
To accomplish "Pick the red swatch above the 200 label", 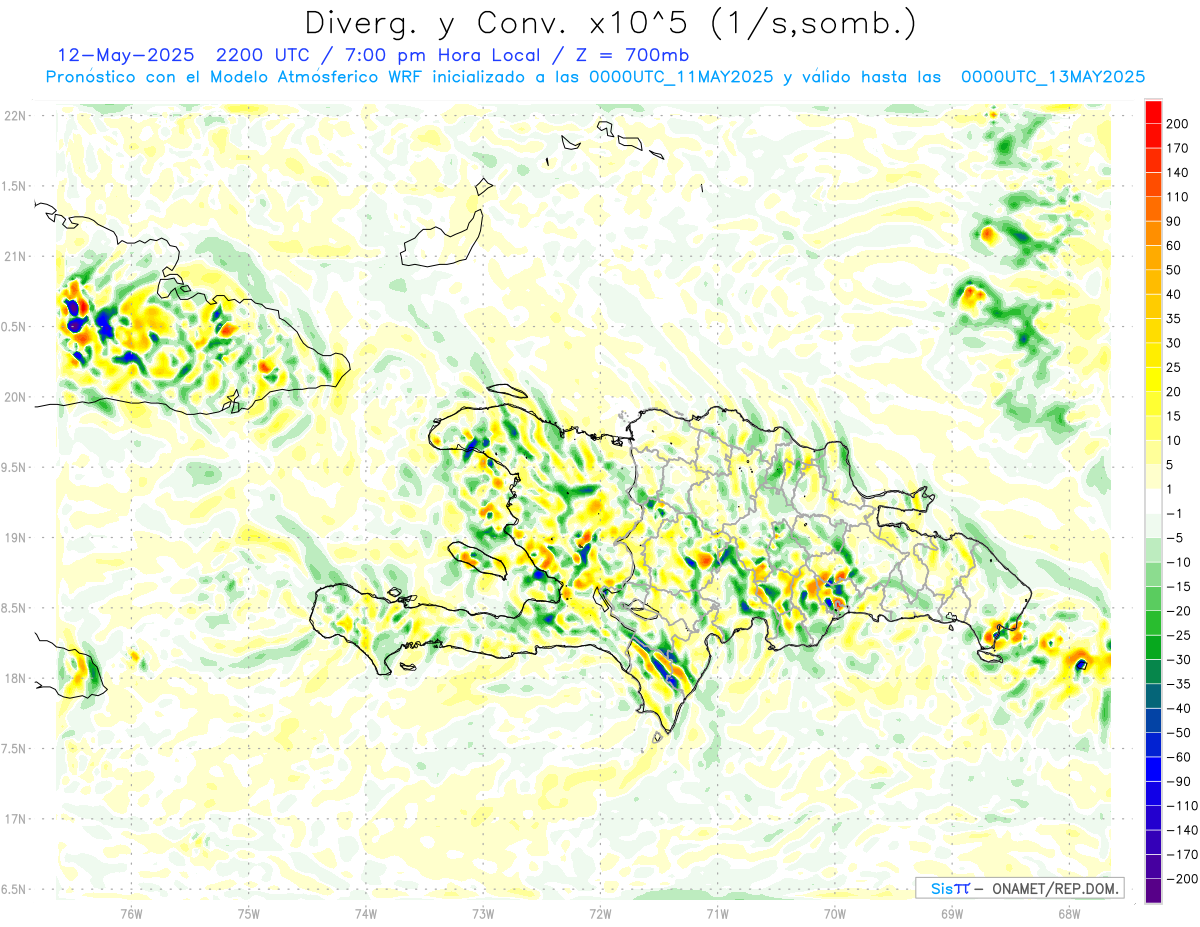I will pos(1153,112).
